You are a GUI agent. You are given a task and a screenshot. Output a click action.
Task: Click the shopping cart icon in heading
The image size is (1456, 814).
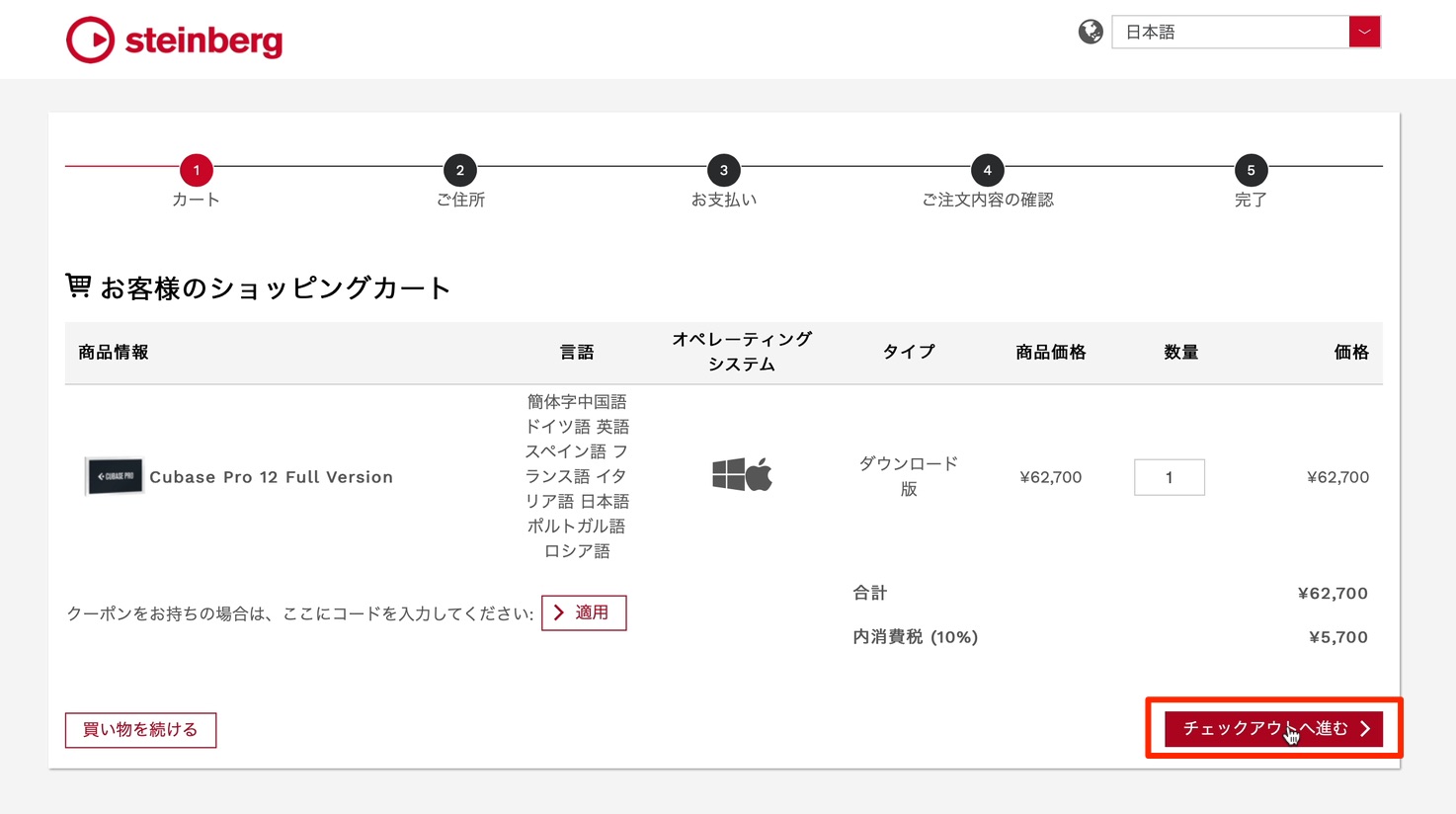tap(78, 285)
